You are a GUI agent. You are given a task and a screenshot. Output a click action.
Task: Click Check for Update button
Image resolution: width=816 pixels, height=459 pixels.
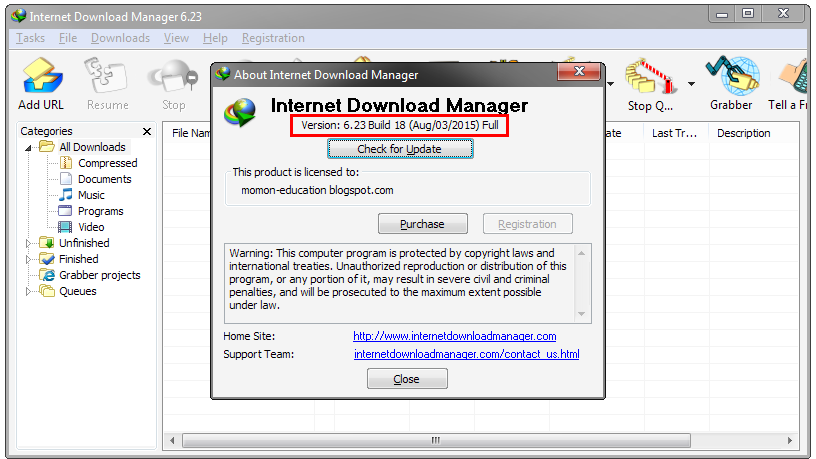(400, 149)
